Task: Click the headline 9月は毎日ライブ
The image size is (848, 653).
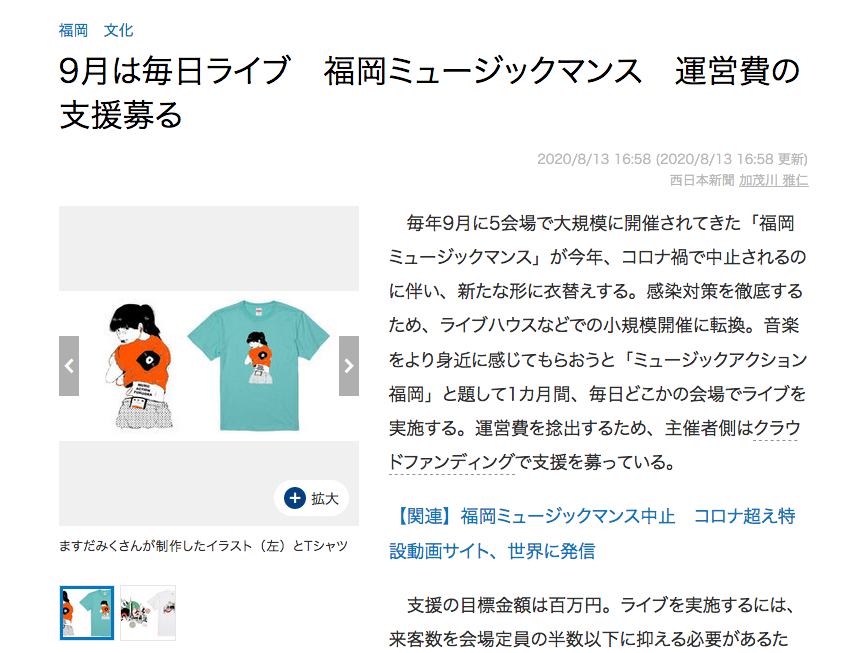Action: click(174, 71)
